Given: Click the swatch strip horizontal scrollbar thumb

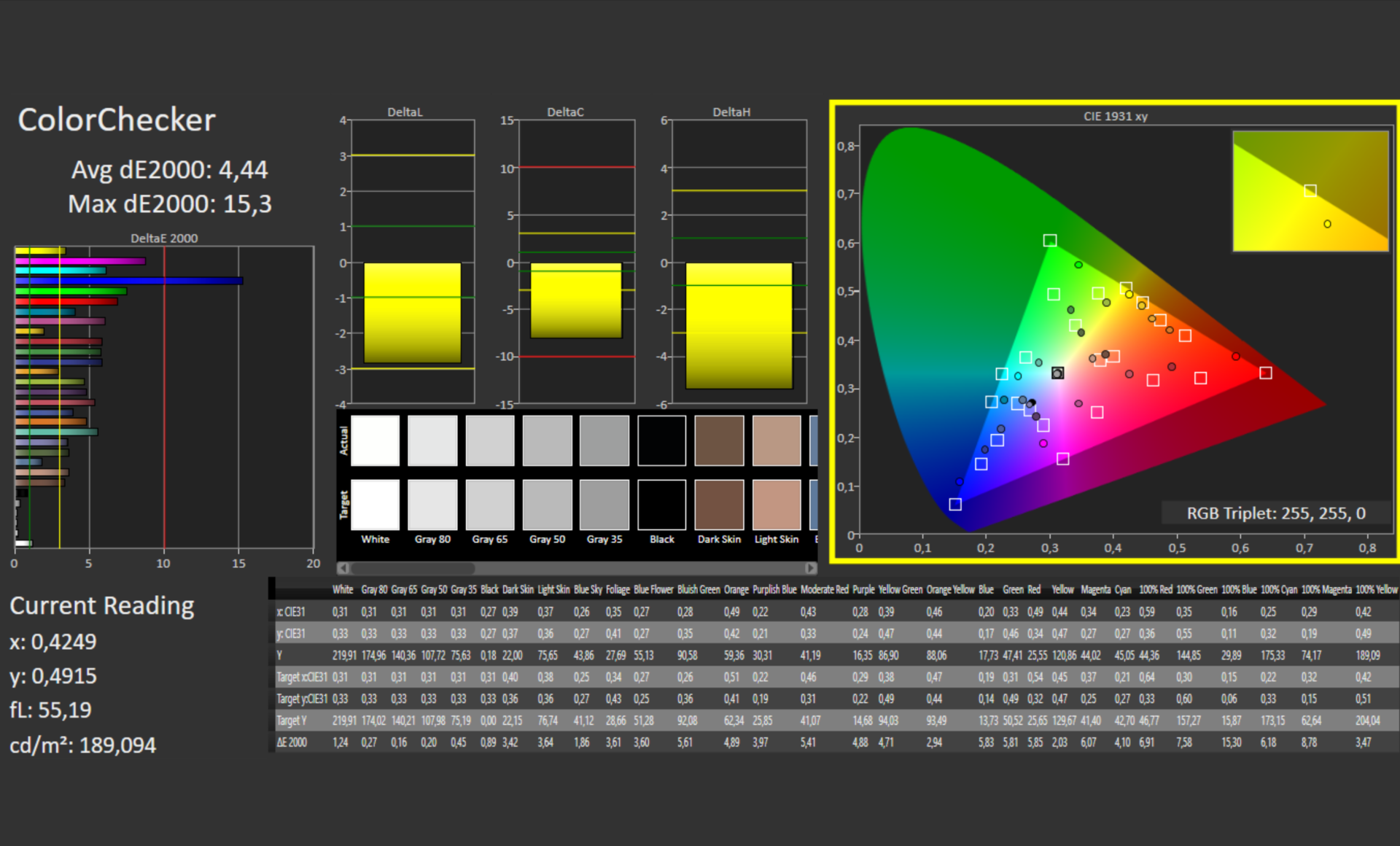Looking at the screenshot, I should click(413, 568).
